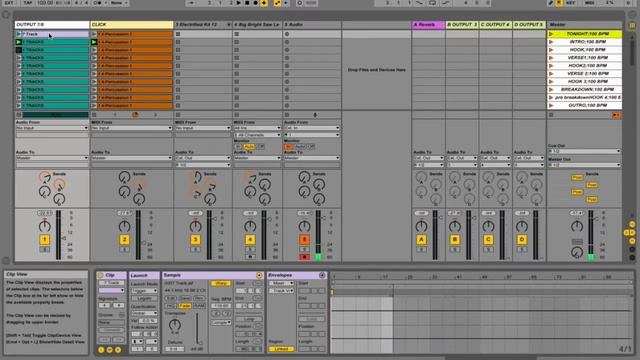Set track 4 monitor to Auto
Image resolution: width=640 pixels, height=360 pixels.
[249, 147]
